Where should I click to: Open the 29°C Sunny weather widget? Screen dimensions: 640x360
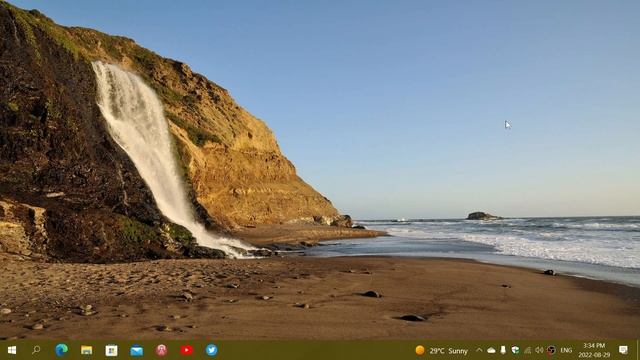tap(441, 351)
